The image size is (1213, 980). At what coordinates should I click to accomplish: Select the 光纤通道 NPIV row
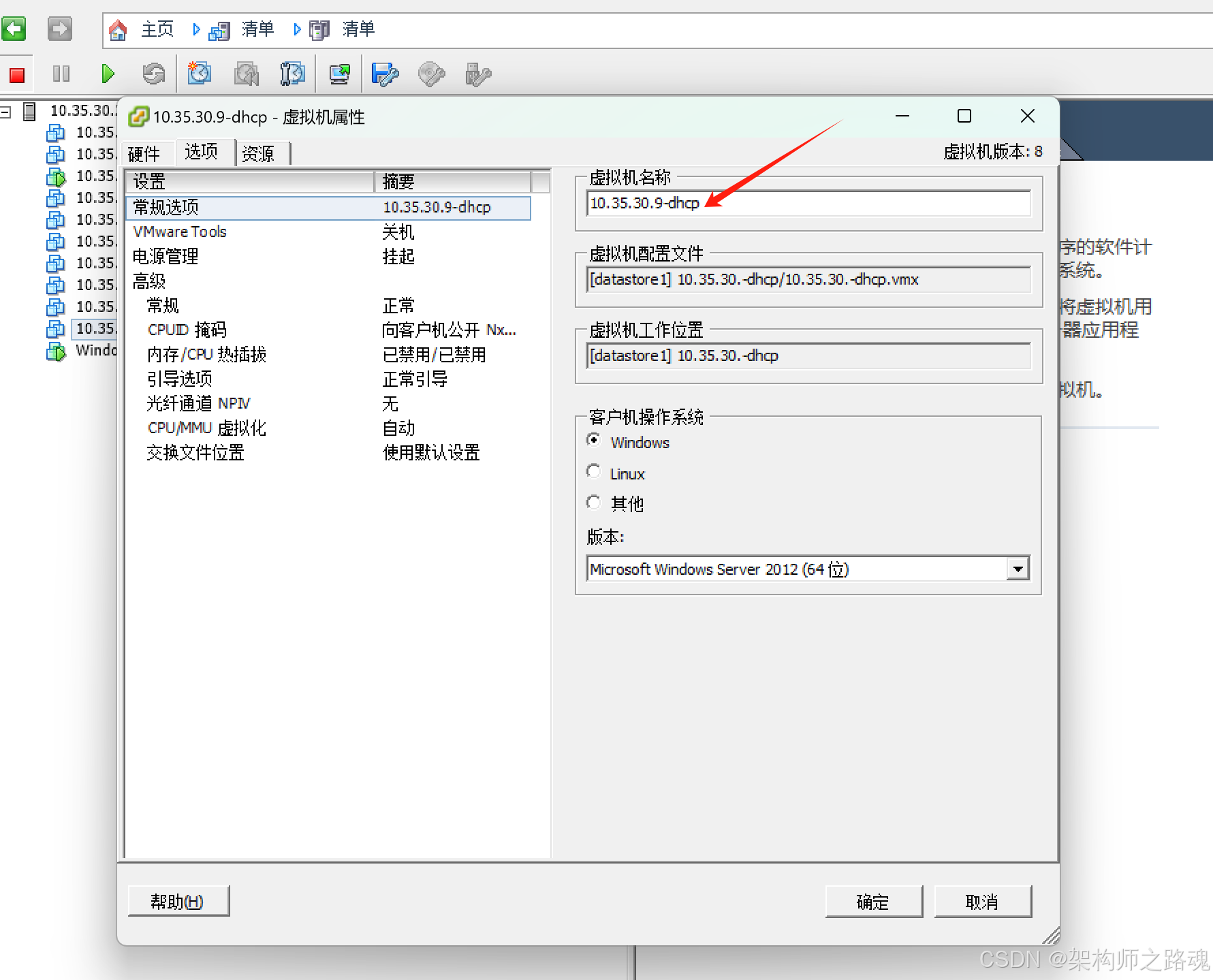click(x=328, y=403)
